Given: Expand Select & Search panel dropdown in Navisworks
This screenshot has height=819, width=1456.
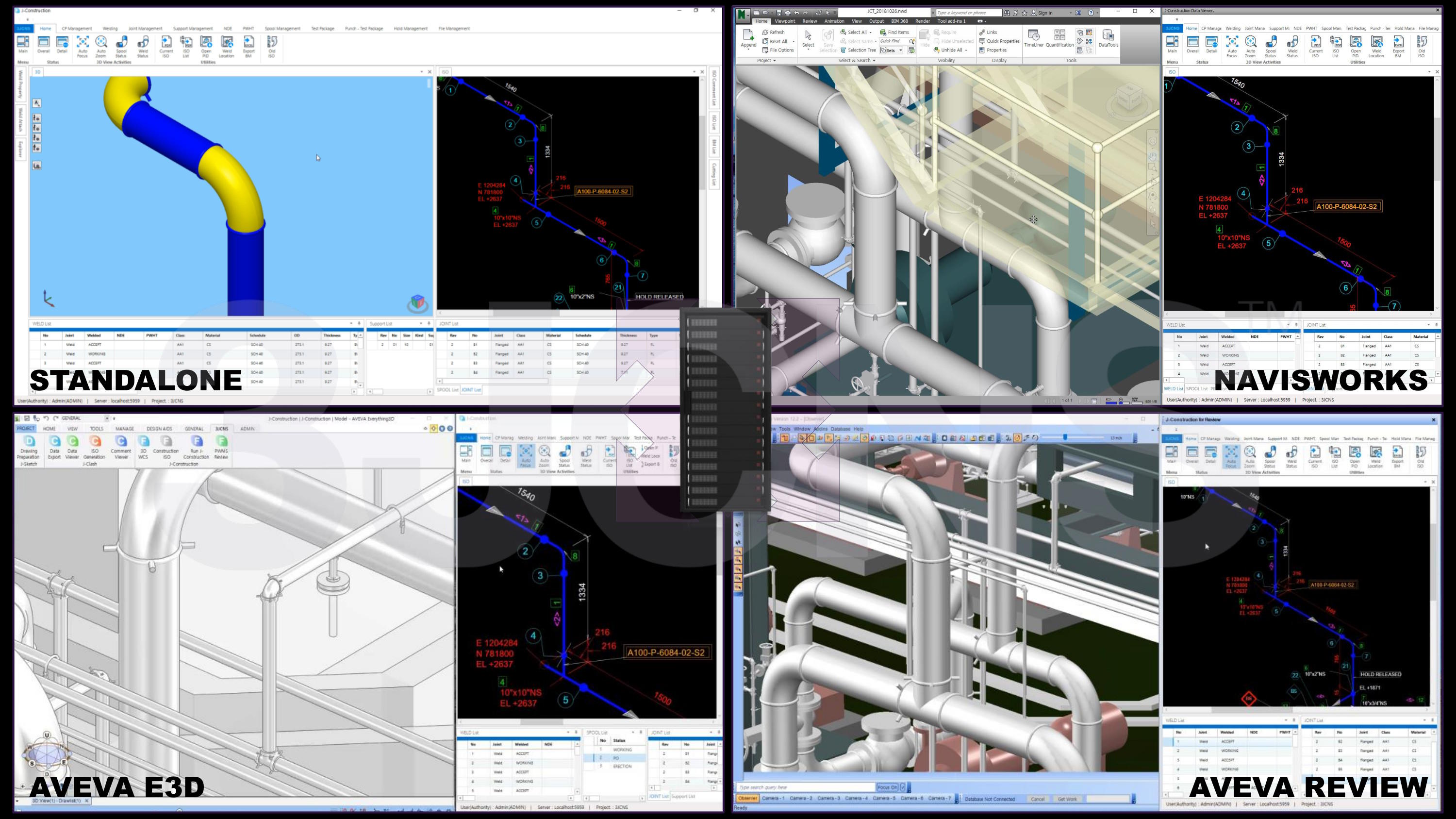Looking at the screenshot, I should coord(857,61).
